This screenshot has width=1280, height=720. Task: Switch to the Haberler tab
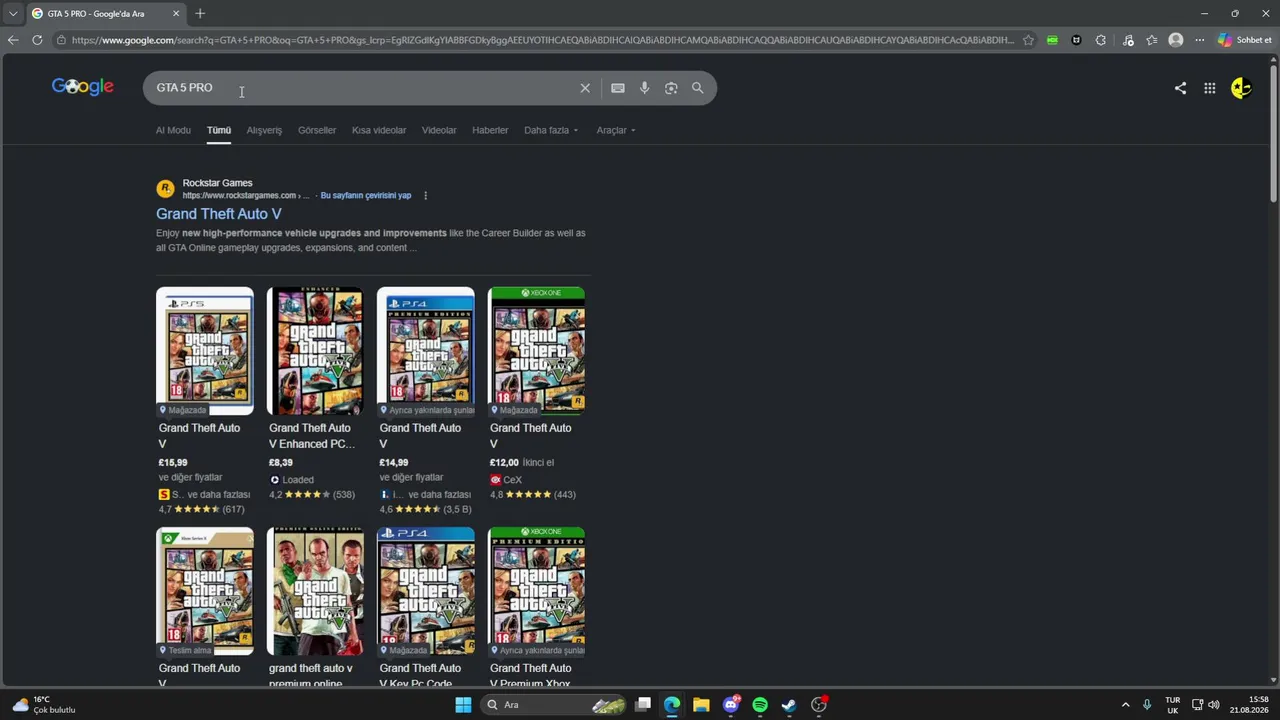(x=490, y=130)
